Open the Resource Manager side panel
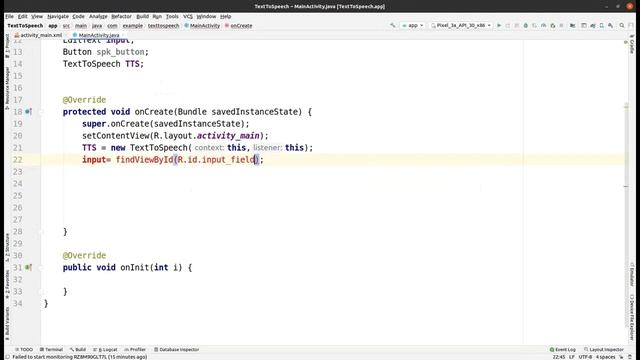Screen dimensions: 640x360 click(x=7, y=88)
